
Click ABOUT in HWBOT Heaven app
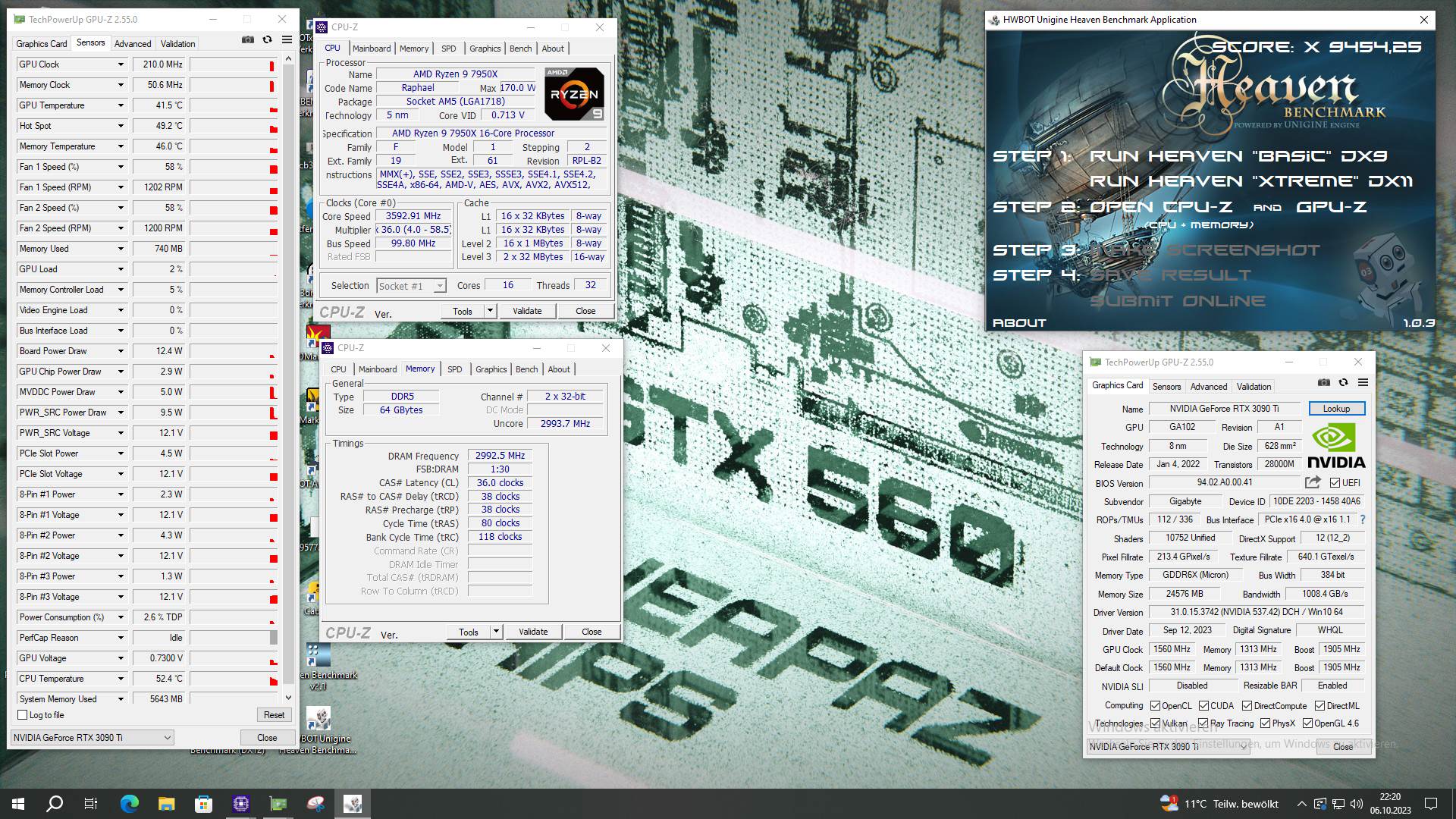1020,323
